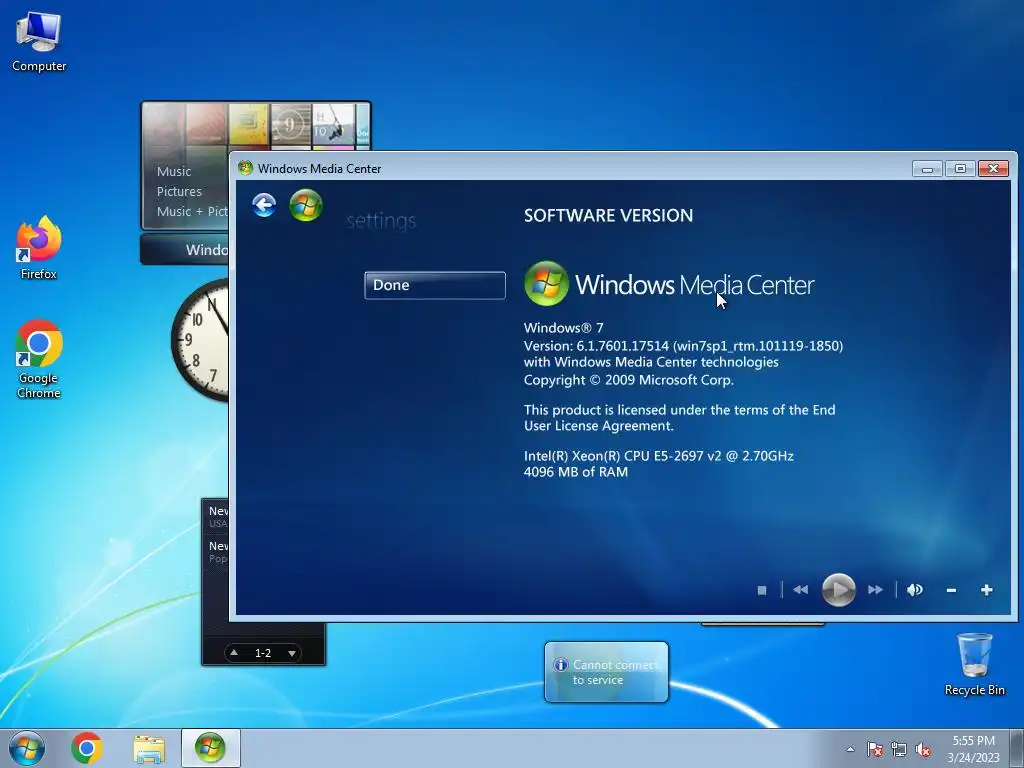
Task: Go to next page in feed gadget
Action: (292, 653)
